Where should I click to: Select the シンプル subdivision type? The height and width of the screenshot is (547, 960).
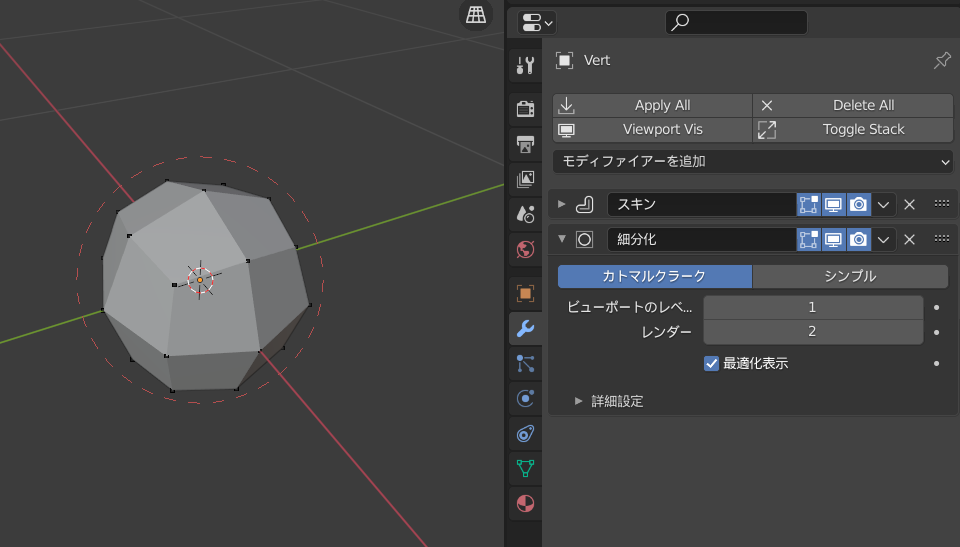(x=850, y=276)
